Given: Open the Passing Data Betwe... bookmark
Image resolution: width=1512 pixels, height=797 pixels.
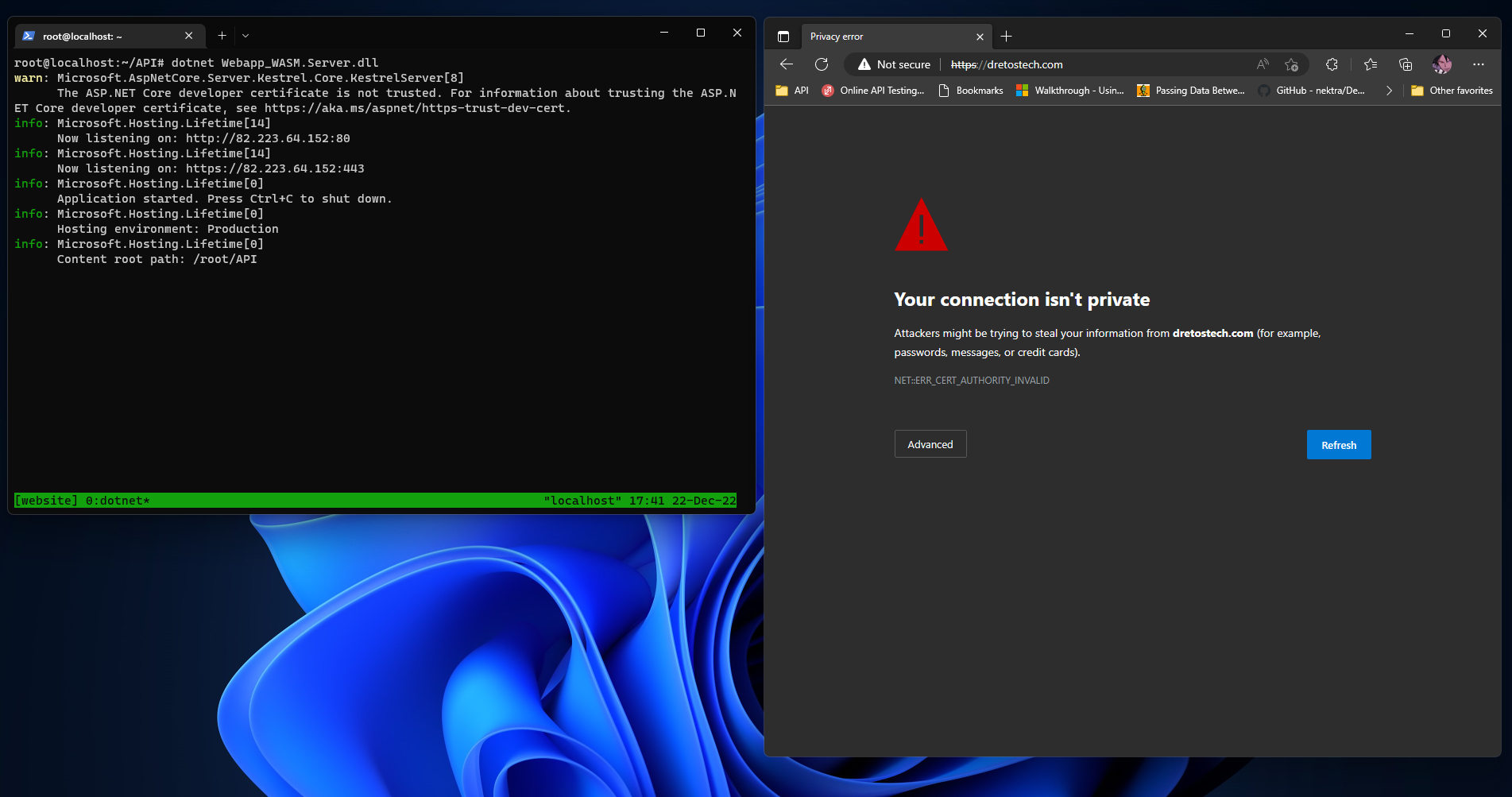Looking at the screenshot, I should pyautogui.click(x=1191, y=91).
